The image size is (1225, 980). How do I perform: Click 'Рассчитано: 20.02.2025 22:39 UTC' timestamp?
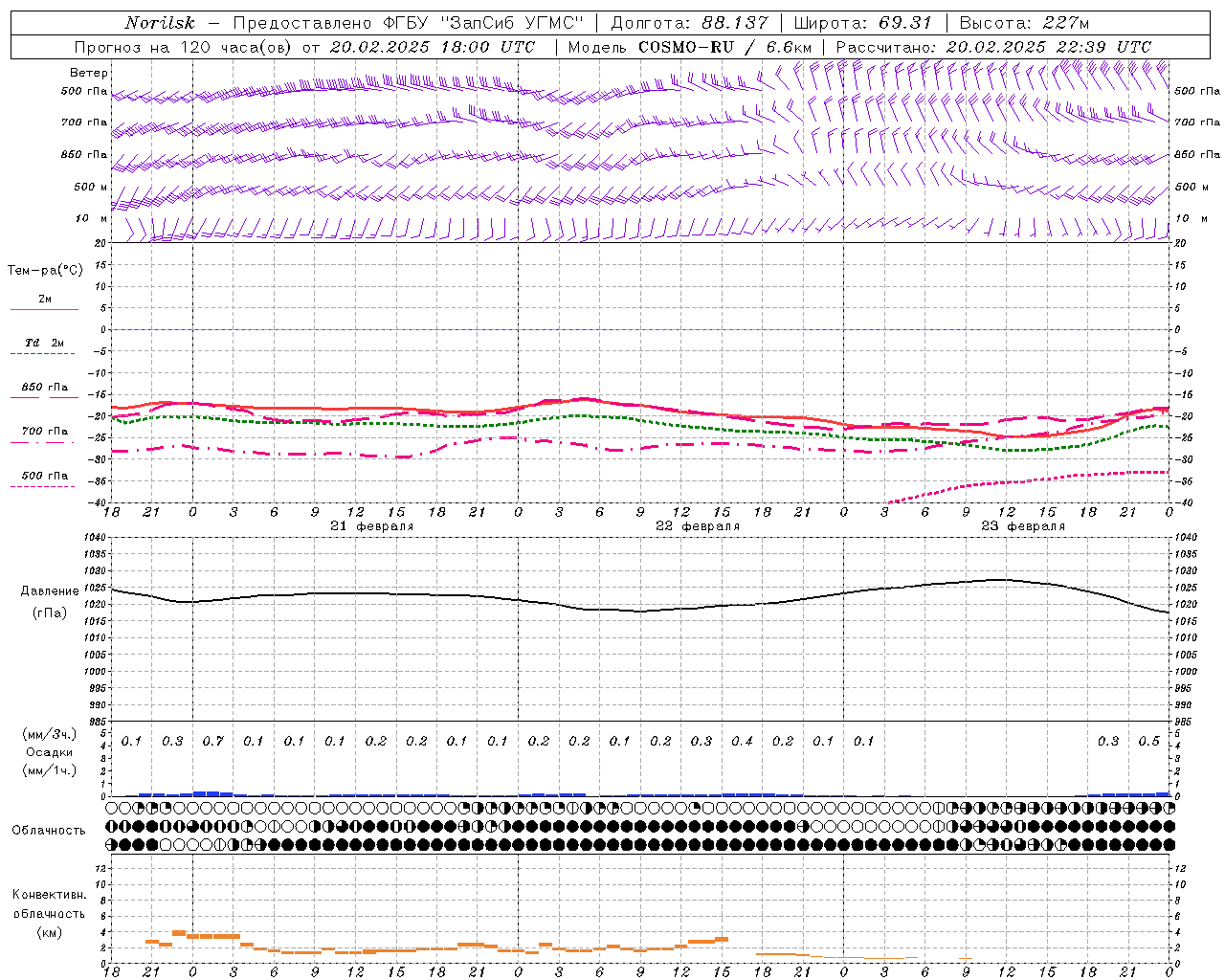[993, 47]
